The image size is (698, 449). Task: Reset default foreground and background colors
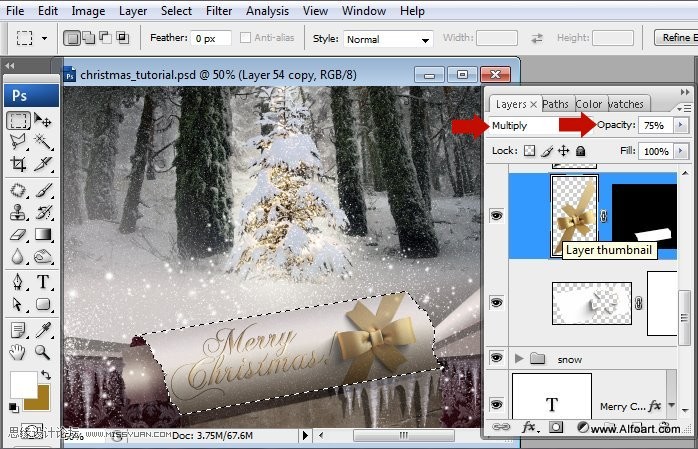click(13, 407)
